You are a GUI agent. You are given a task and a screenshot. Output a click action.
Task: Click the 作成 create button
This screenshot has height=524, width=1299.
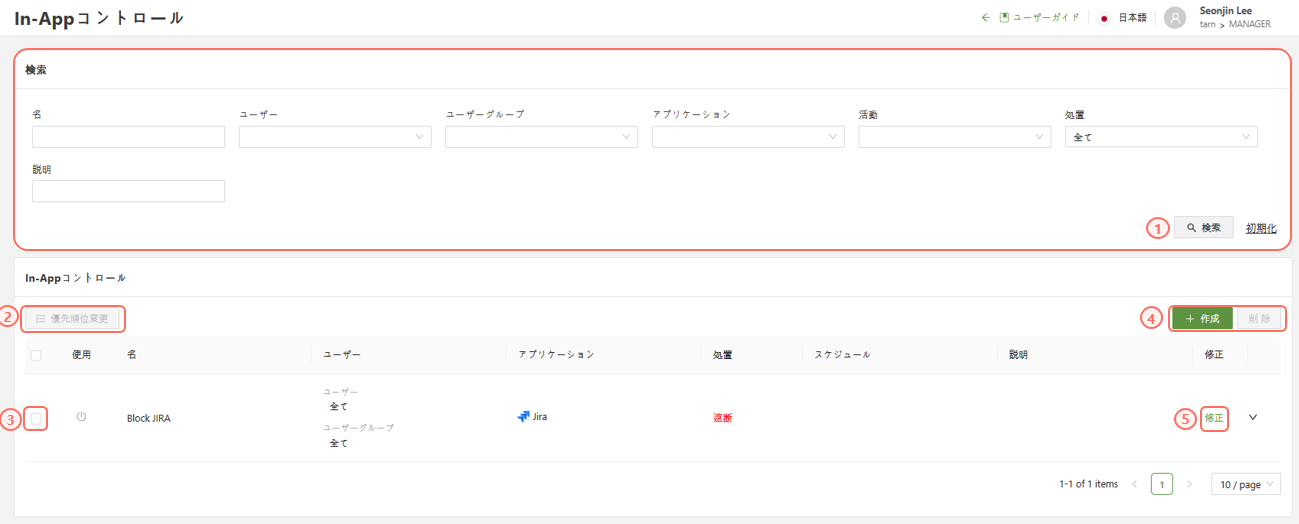click(1202, 319)
